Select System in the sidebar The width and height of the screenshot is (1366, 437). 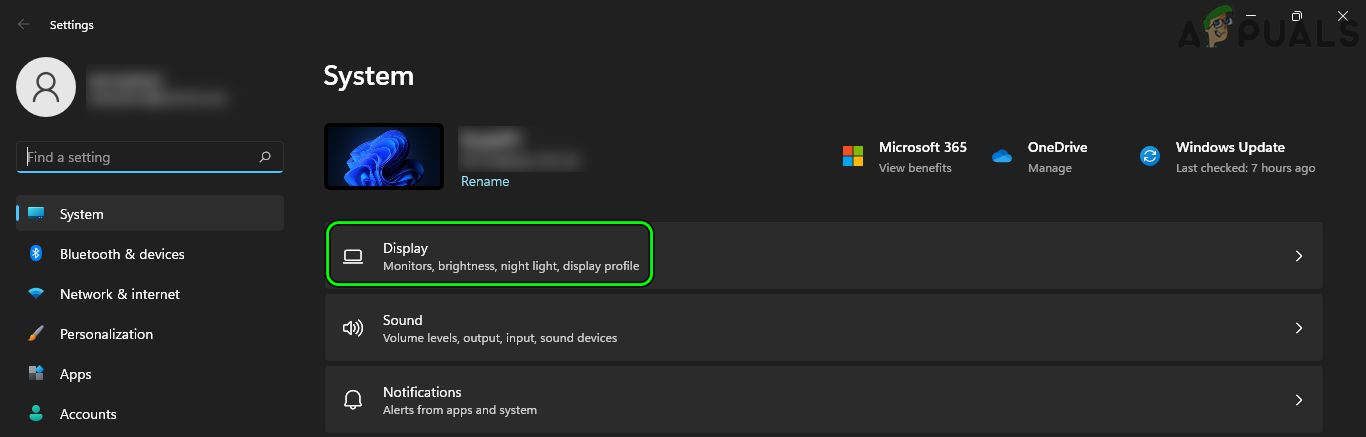pos(81,214)
